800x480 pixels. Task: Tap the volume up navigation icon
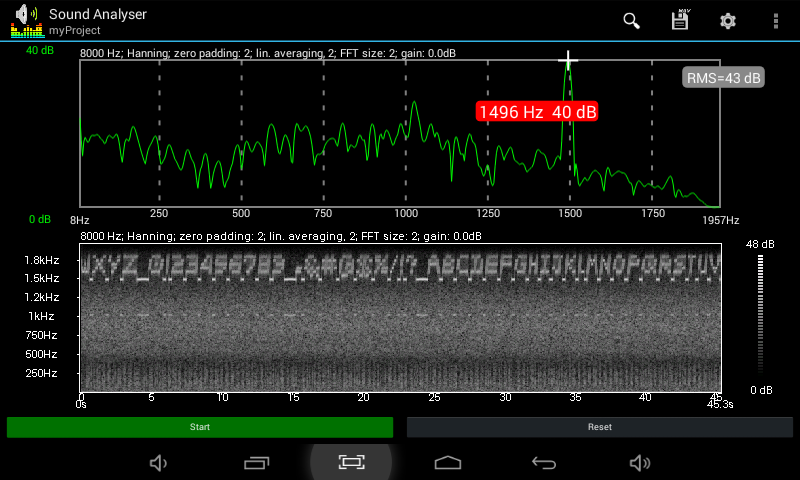point(639,462)
